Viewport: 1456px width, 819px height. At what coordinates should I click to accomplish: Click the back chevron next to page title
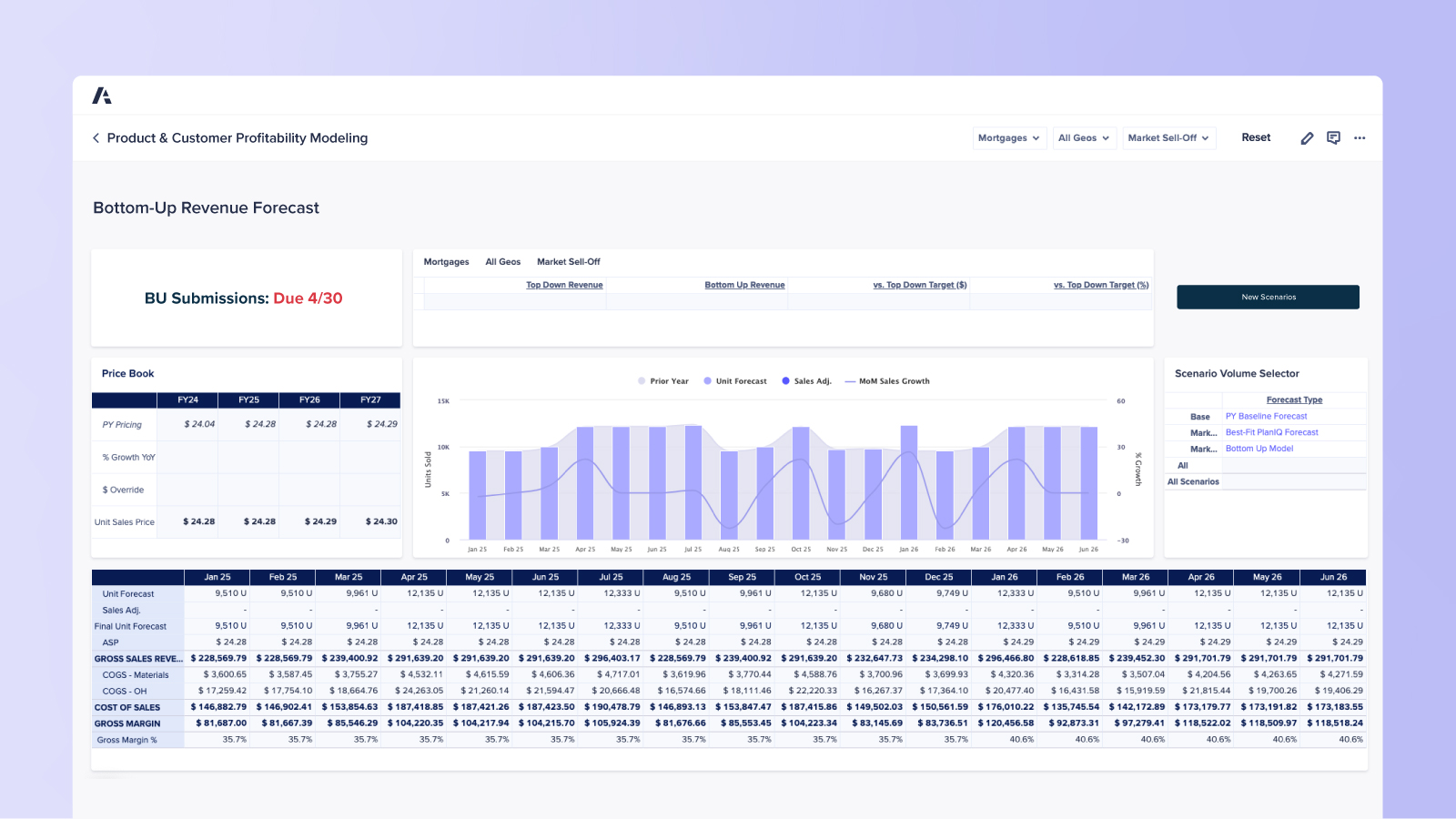pos(96,137)
